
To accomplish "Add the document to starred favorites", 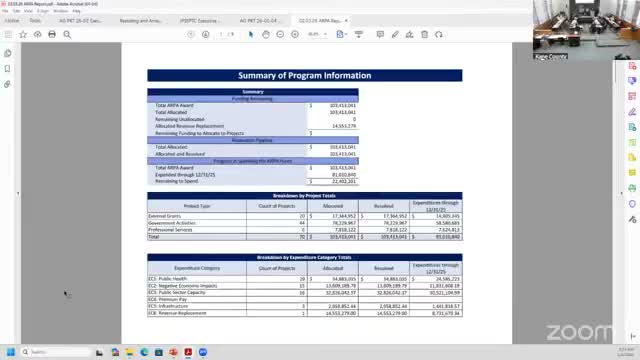I will point(23,35).
